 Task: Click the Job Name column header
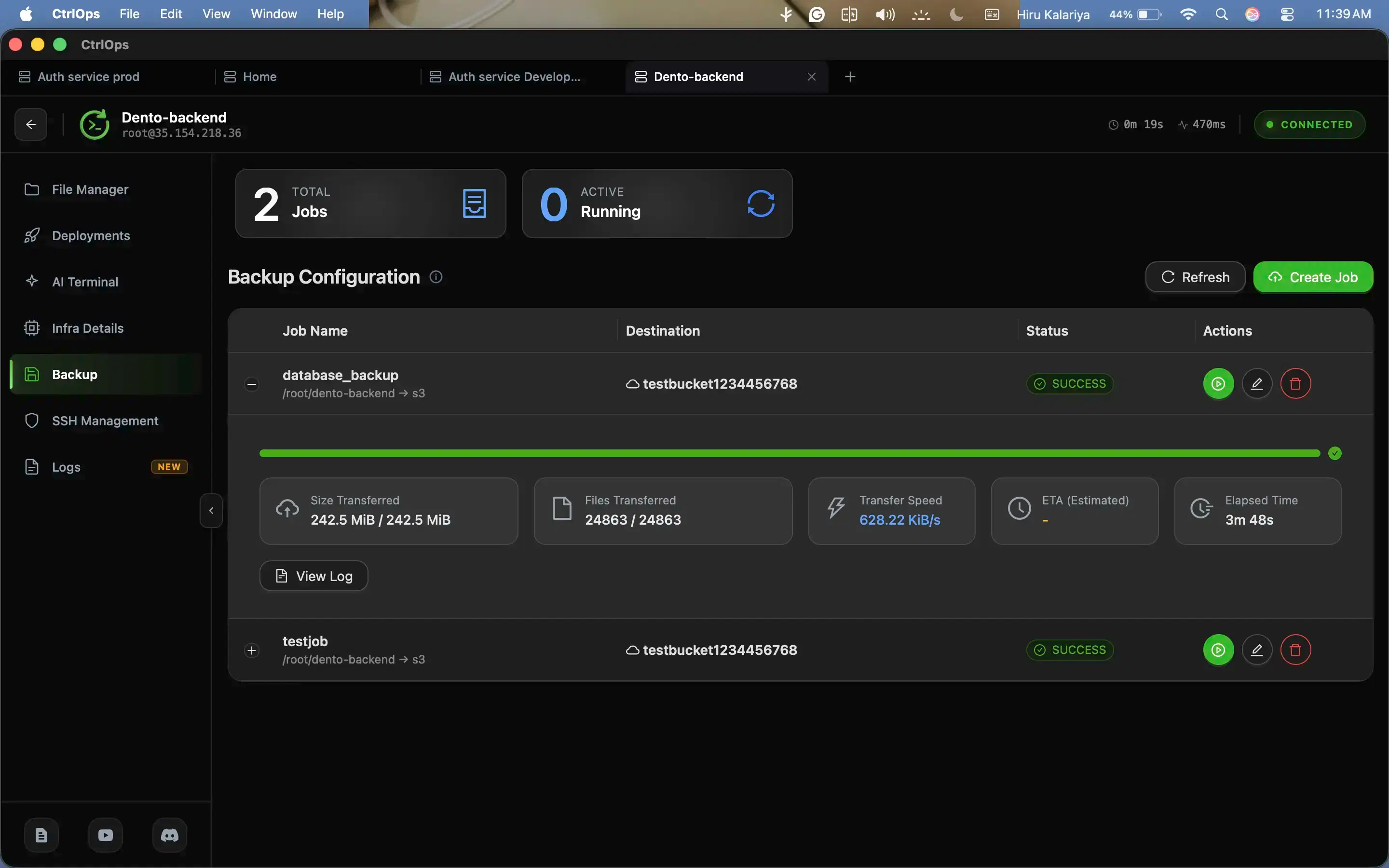point(315,331)
